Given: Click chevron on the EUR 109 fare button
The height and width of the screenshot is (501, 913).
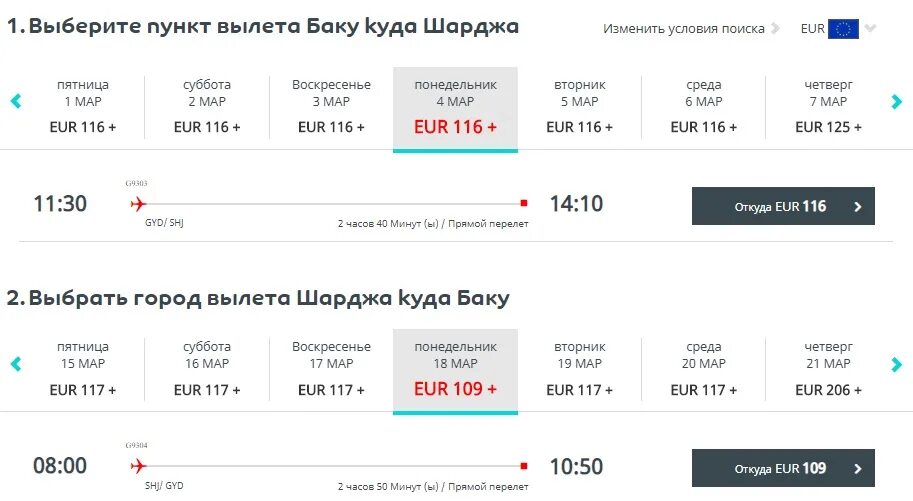Looking at the screenshot, I should click(858, 468).
